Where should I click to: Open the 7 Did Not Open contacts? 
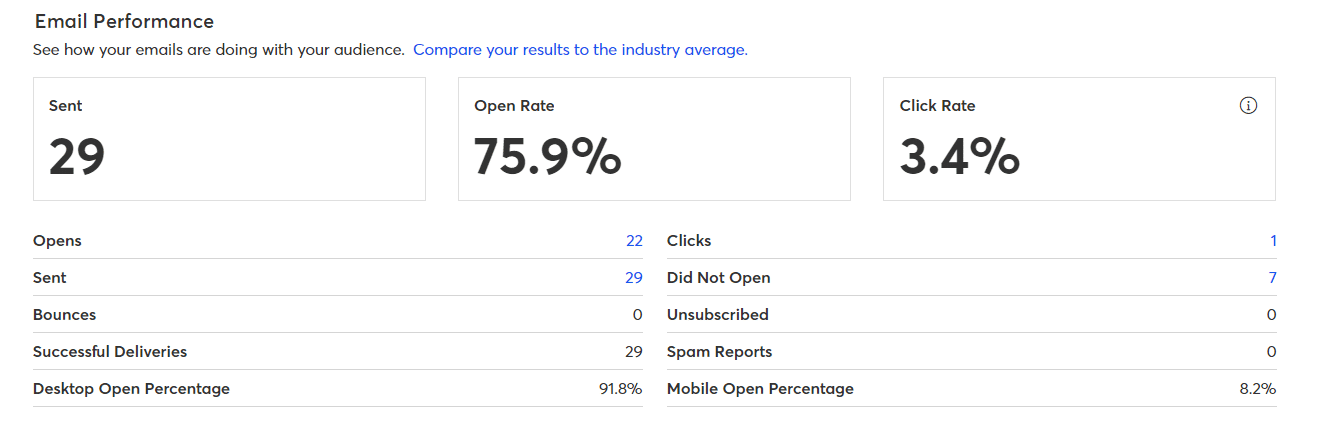(x=1272, y=278)
